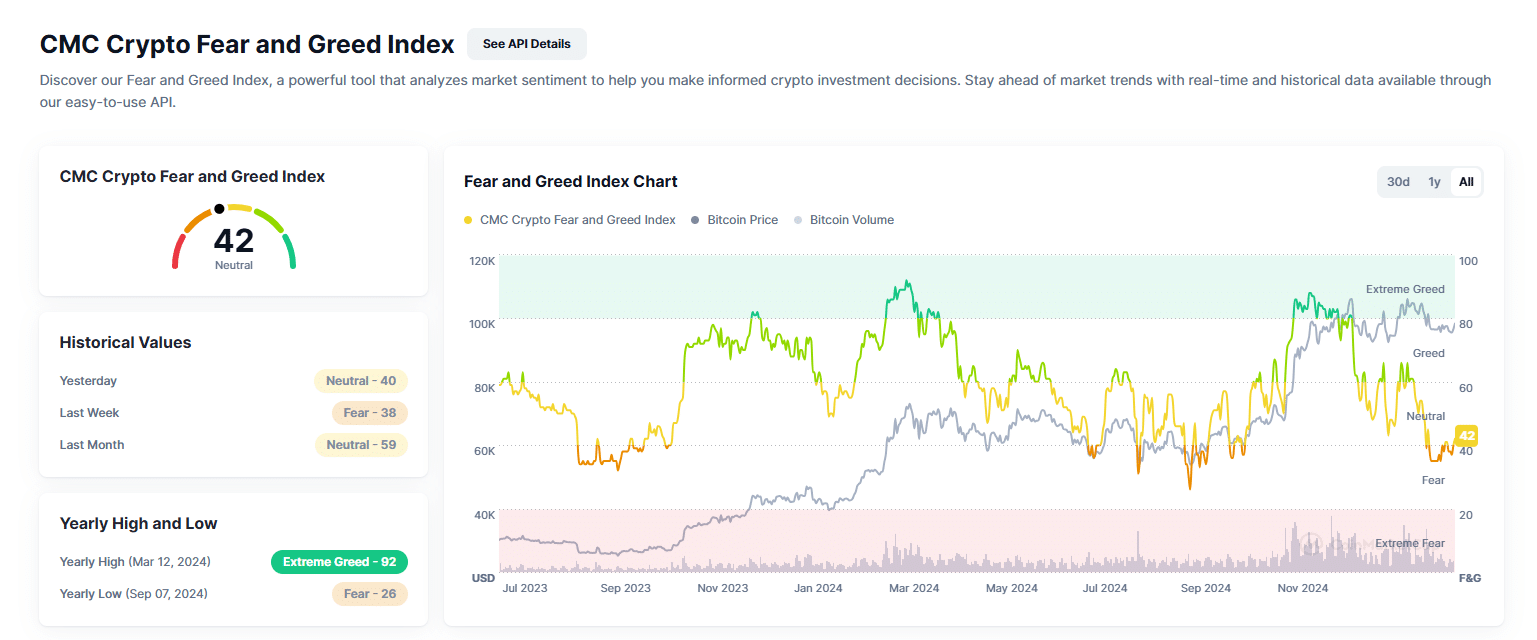This screenshot has height=640, width=1537.
Task: Click Yearly Low (Sep 07, 2024) label
Action: click(134, 594)
